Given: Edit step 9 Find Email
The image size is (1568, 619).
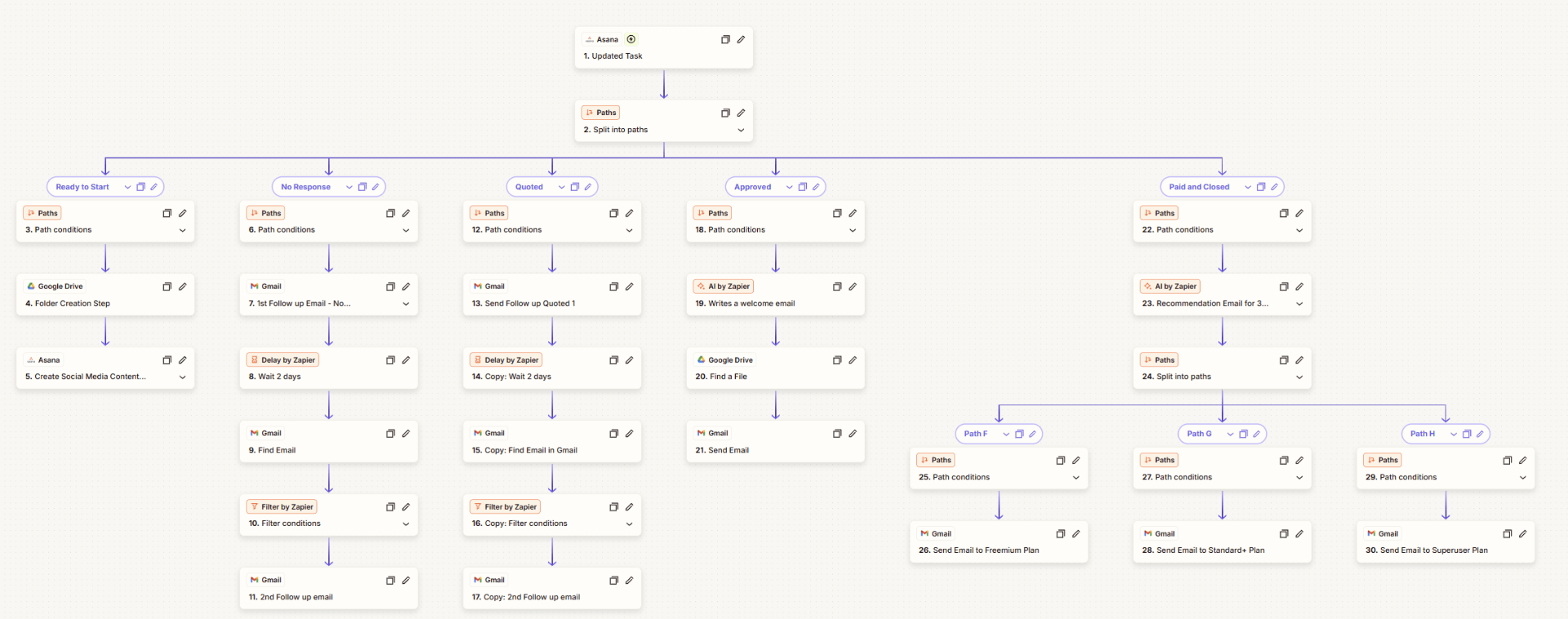Looking at the screenshot, I should pyautogui.click(x=406, y=434).
